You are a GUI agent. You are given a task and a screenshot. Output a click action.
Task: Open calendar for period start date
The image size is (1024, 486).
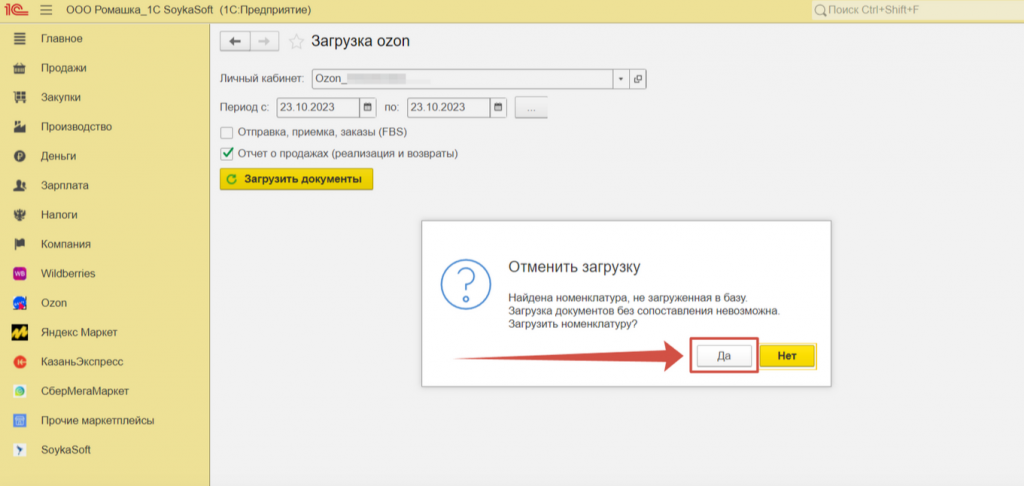click(367, 107)
